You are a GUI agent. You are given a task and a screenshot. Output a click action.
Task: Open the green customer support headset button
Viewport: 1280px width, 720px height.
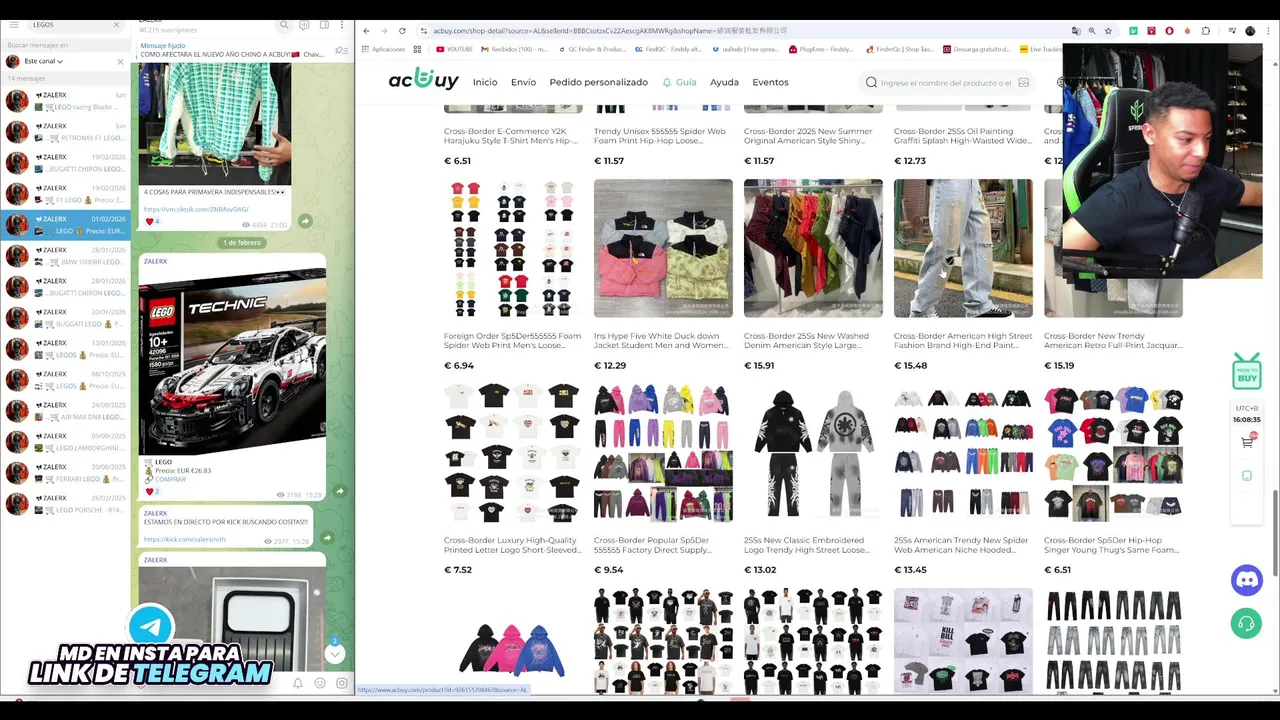click(x=1247, y=623)
